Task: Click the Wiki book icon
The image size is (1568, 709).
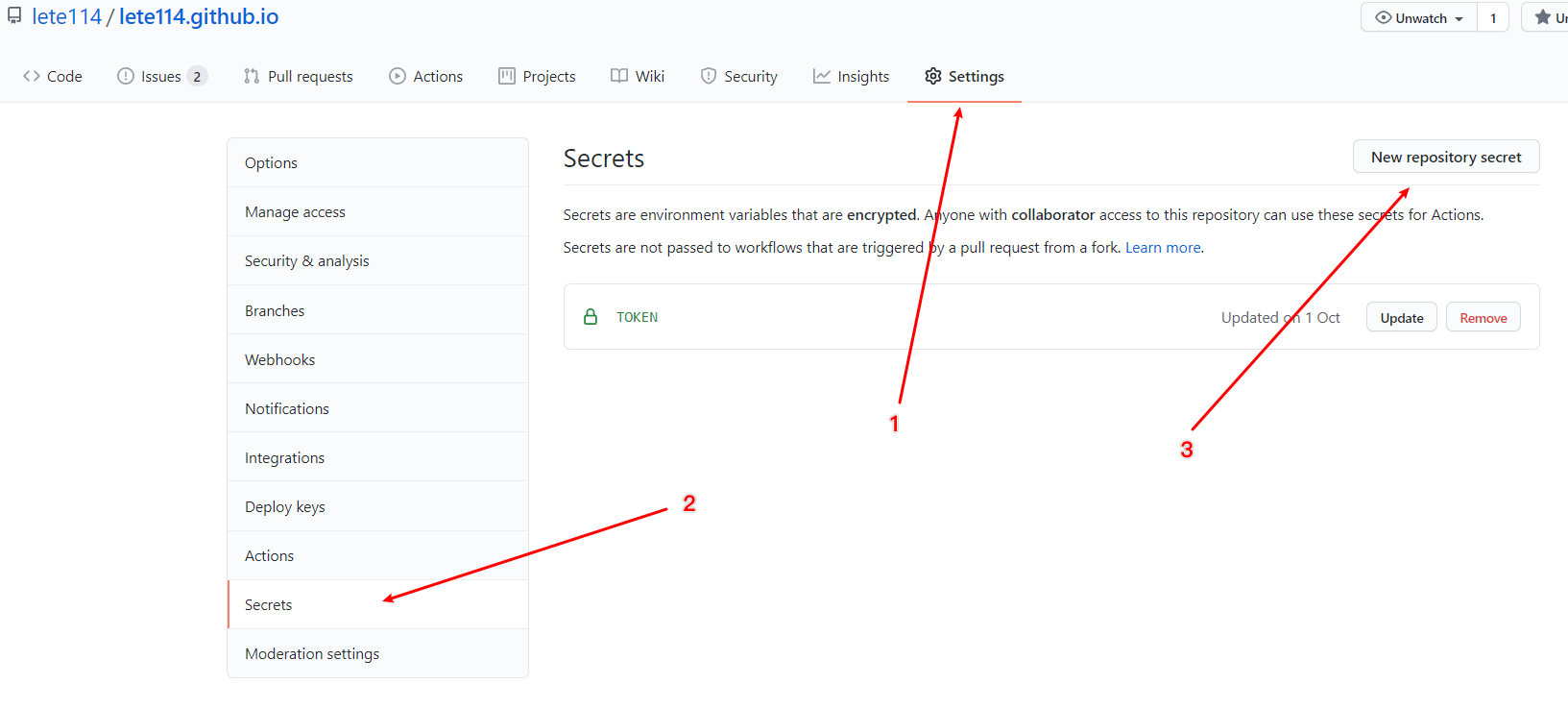Action: pyautogui.click(x=617, y=76)
